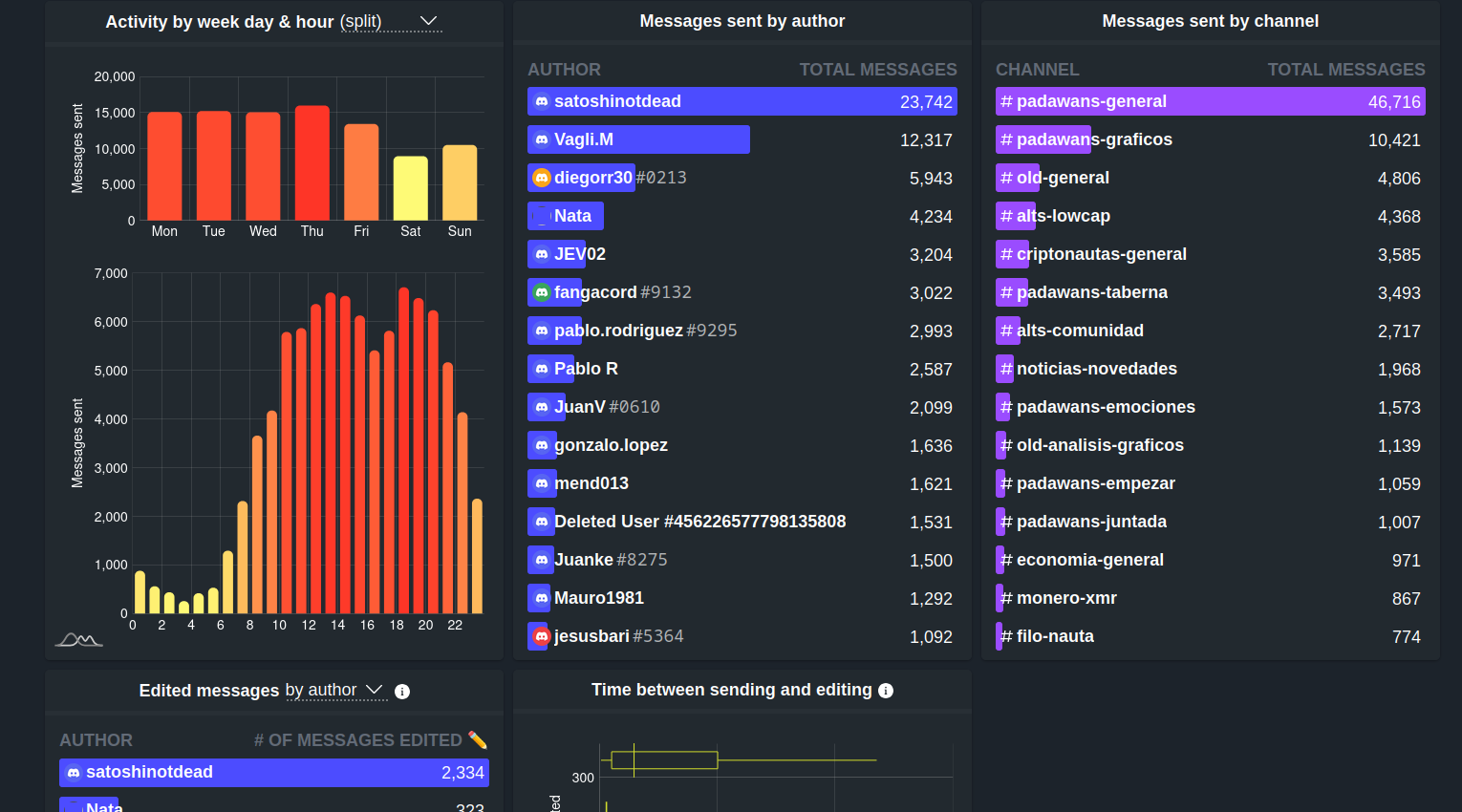Viewport: 1462px width, 812px height.
Task: Click the Thu bar in the weekday chart
Action: (x=312, y=163)
